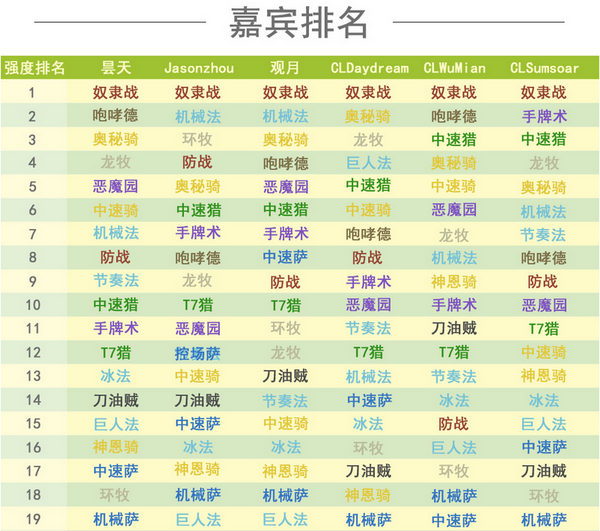Click 机械法 in CLSumsoar's rank 6 row
The height and width of the screenshot is (531, 600).
544,211
